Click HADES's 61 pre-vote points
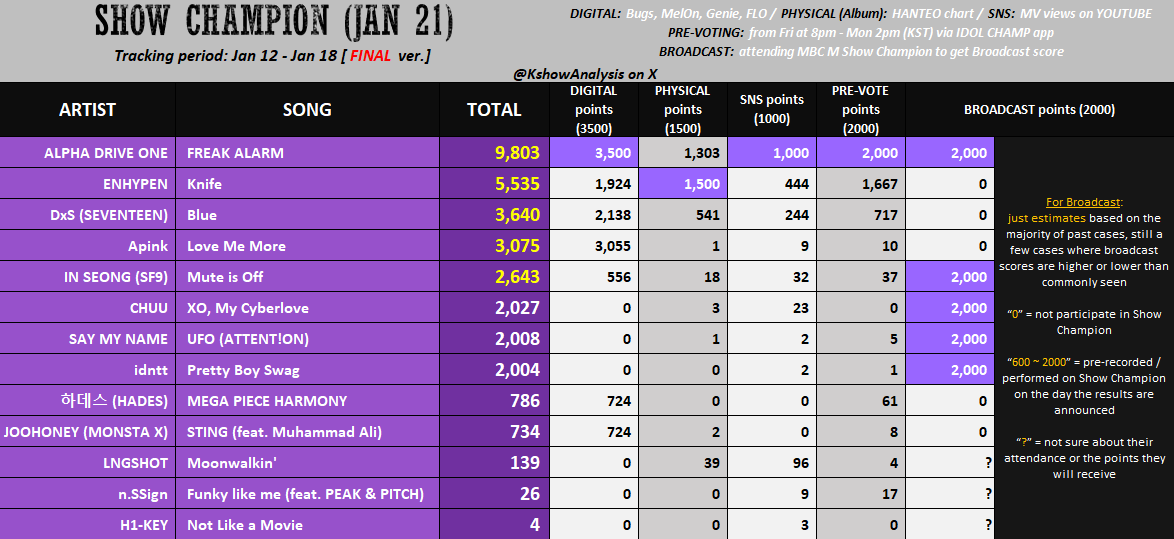This screenshot has width=1174, height=539. pos(860,401)
